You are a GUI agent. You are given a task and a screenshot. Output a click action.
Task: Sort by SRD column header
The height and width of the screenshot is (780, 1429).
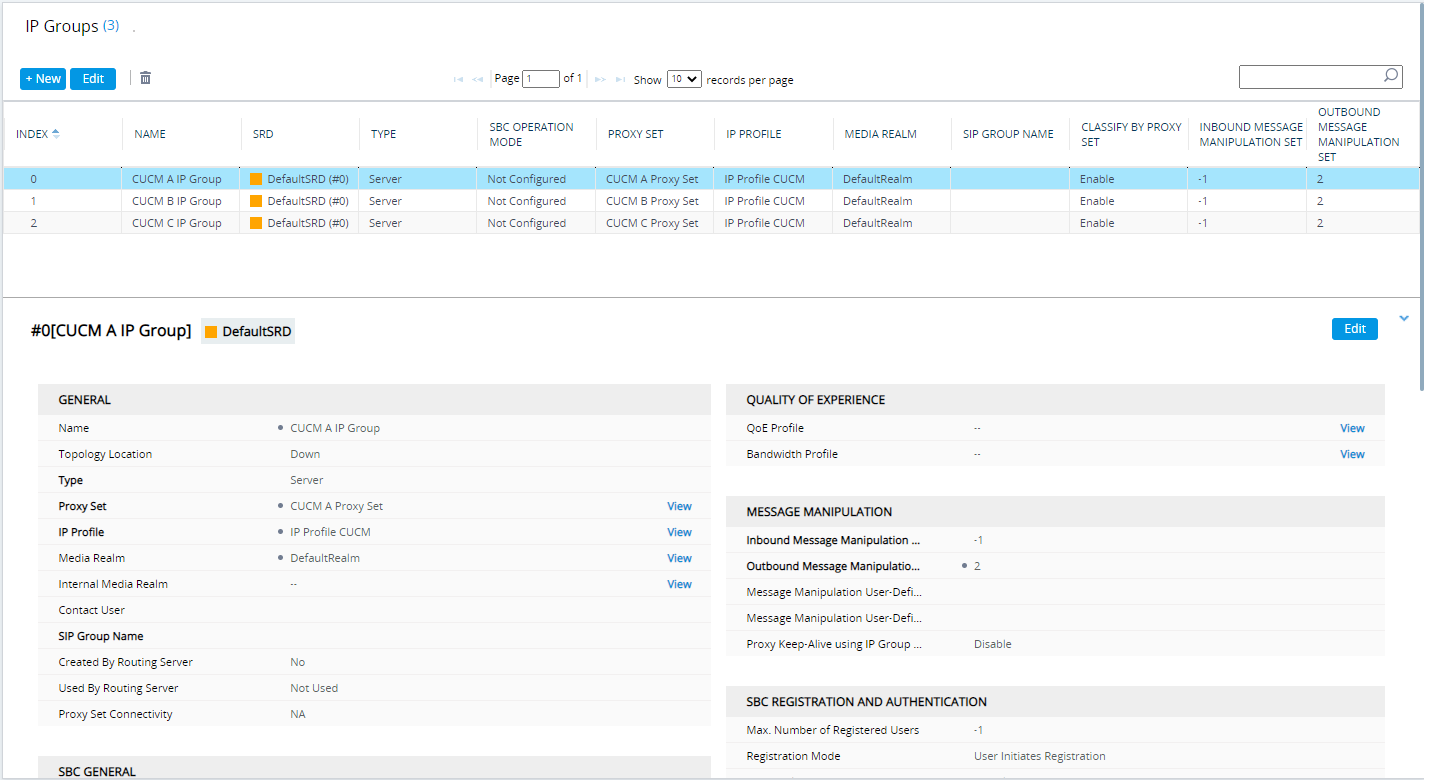click(263, 134)
